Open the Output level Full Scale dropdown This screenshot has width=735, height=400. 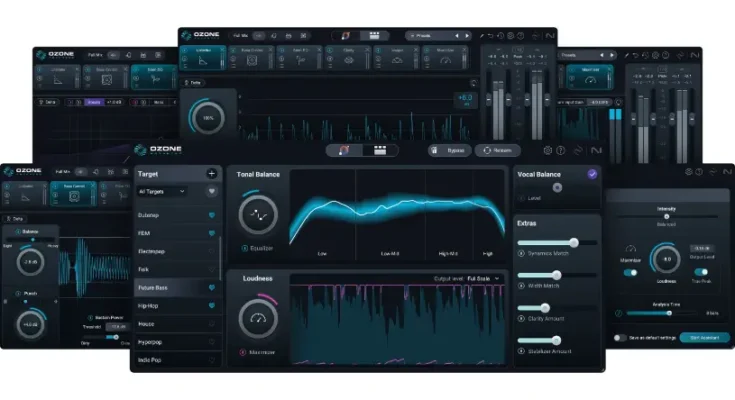[483, 278]
